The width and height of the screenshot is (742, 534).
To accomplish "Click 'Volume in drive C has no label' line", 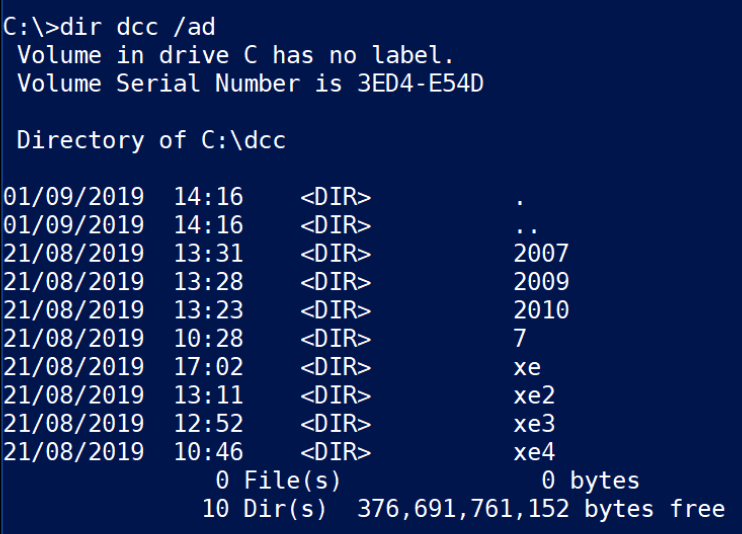I will tap(236, 55).
